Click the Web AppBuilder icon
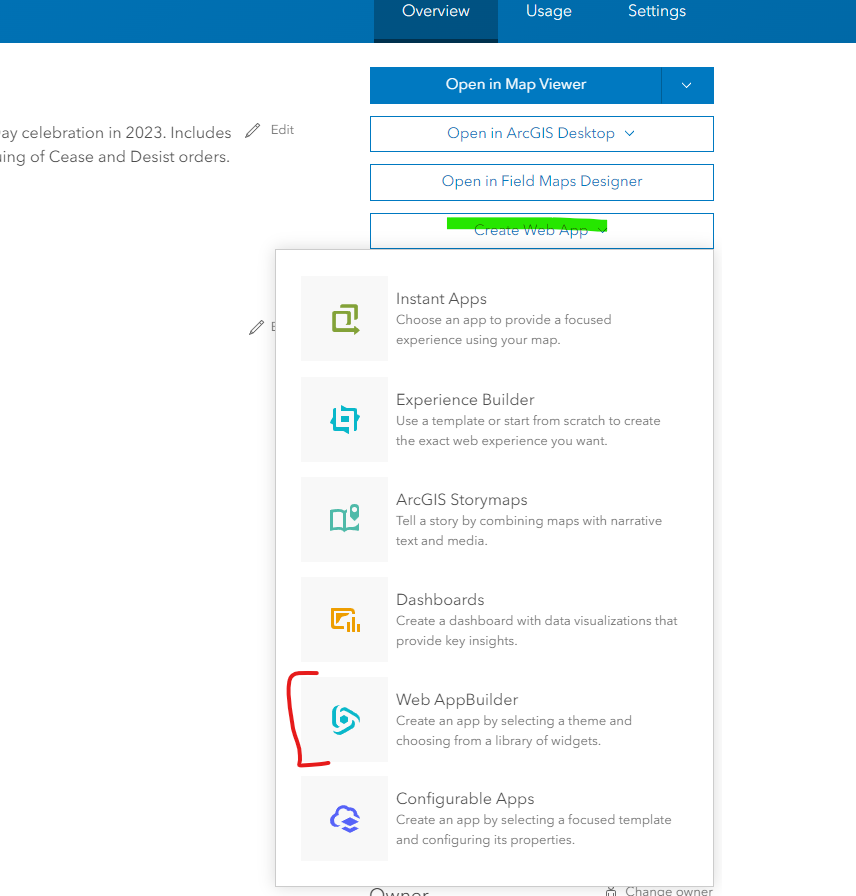The width and height of the screenshot is (856, 896). pos(344,719)
